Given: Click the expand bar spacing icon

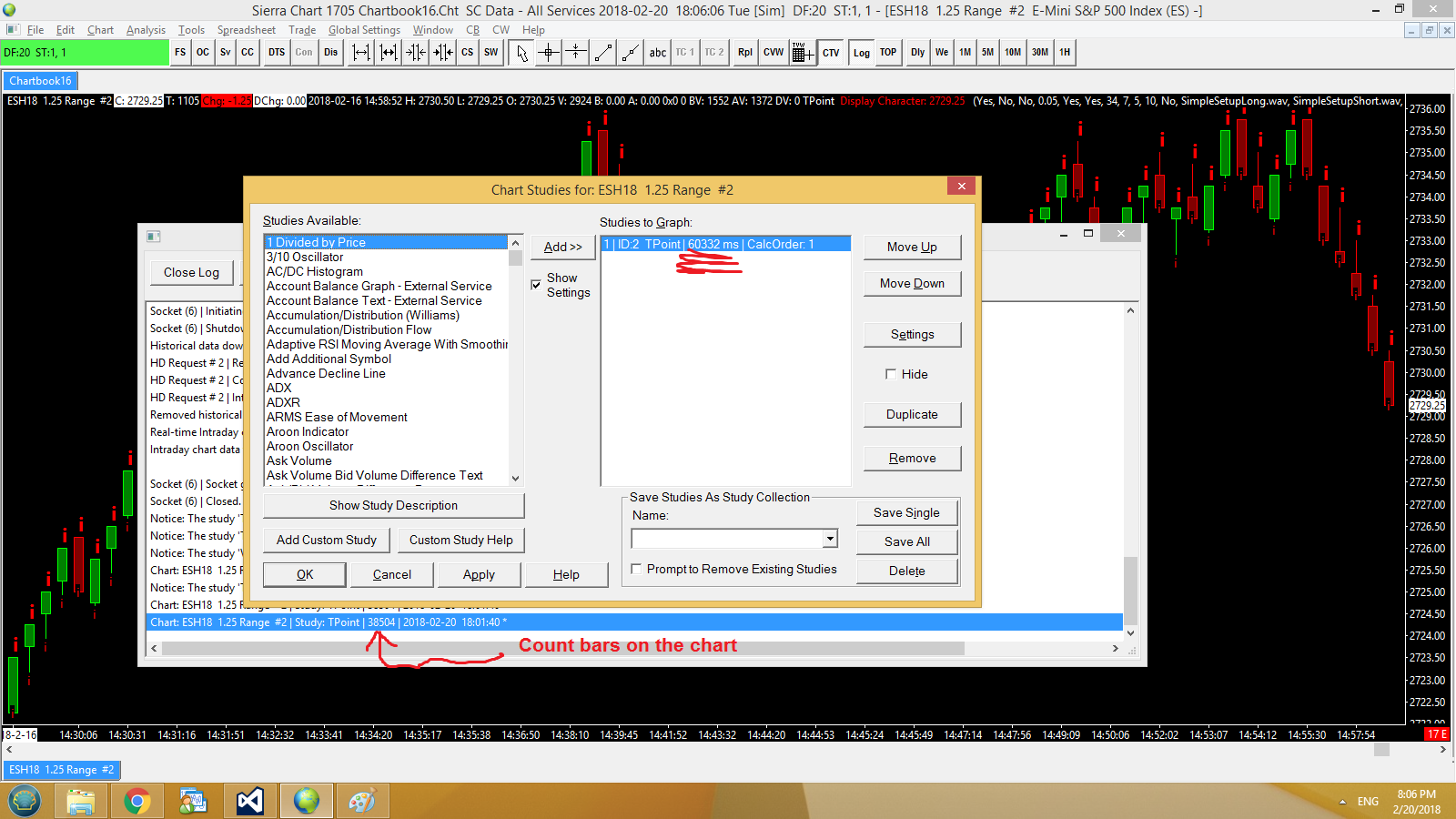Looking at the screenshot, I should 361,53.
